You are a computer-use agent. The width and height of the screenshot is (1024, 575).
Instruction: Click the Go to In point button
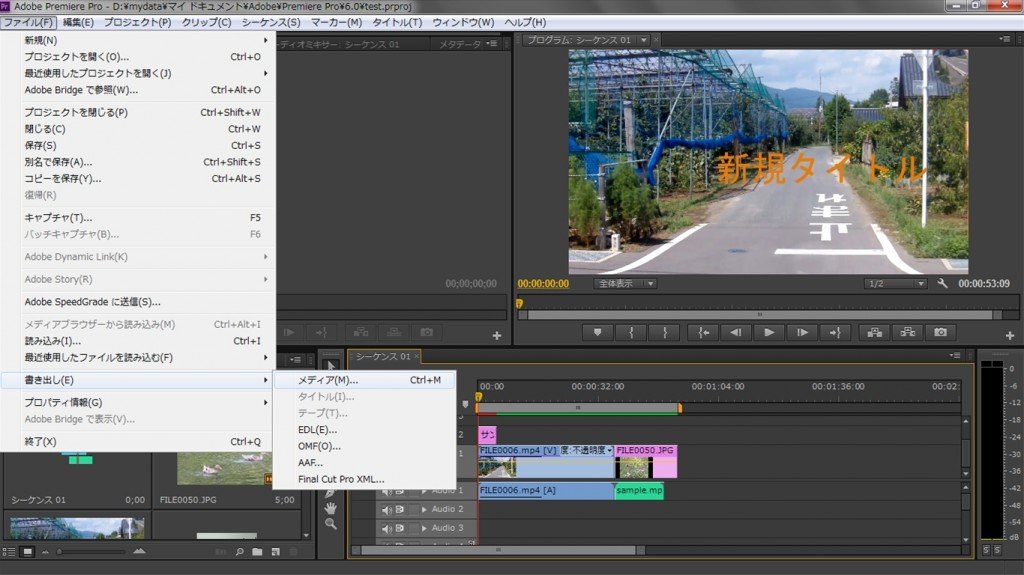point(703,333)
